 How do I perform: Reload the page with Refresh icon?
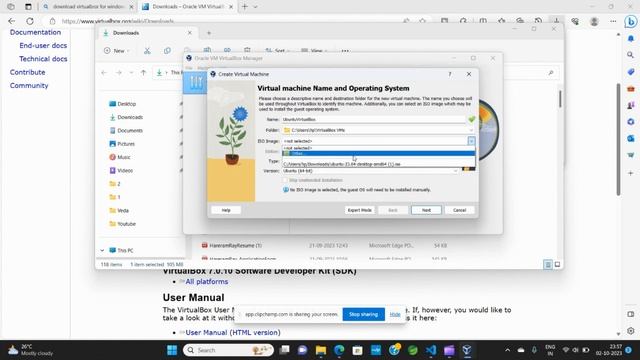click(x=30, y=21)
